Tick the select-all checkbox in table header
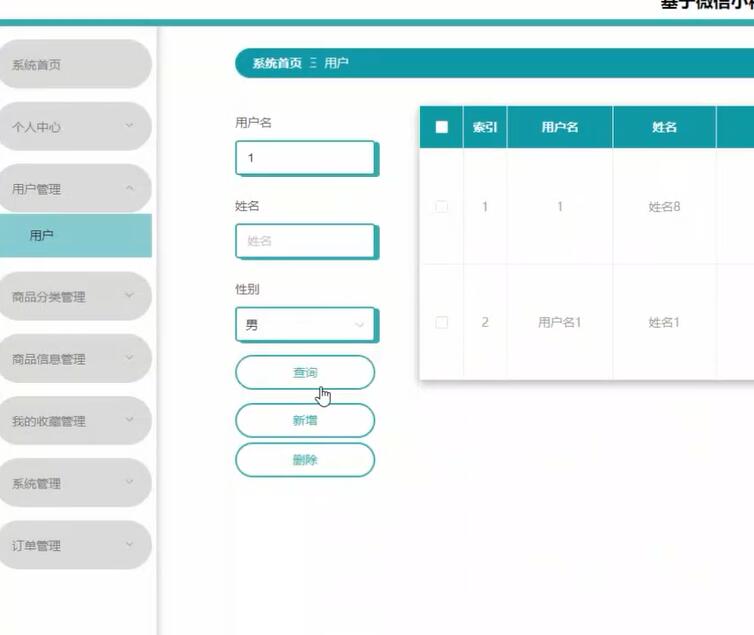 coord(442,127)
